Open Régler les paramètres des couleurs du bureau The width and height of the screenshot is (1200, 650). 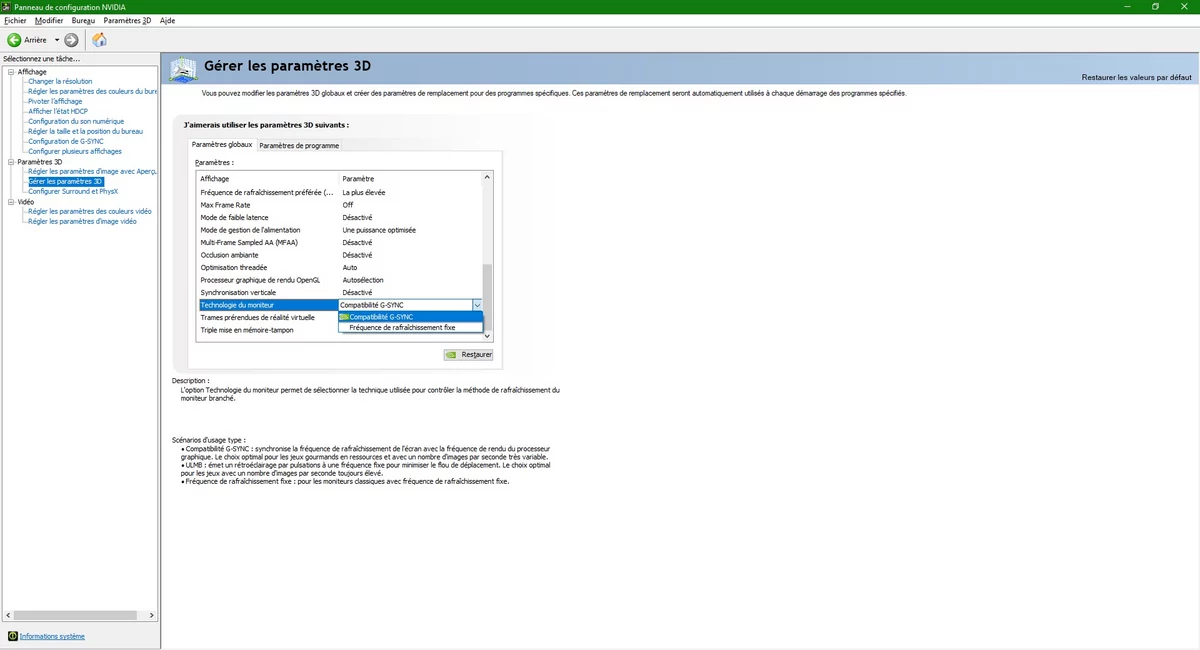[x=92, y=92]
